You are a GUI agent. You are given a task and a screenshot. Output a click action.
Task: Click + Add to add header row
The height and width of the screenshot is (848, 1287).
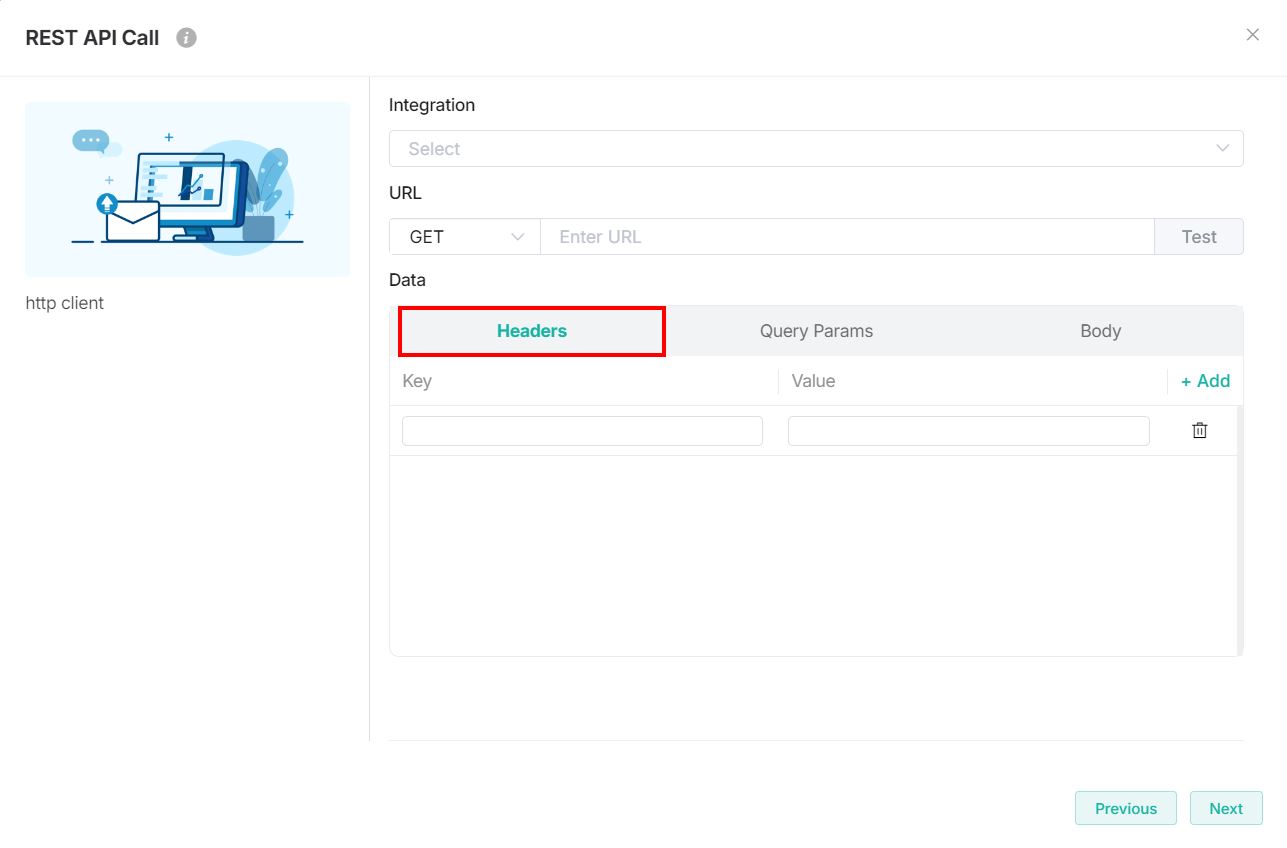click(1205, 381)
